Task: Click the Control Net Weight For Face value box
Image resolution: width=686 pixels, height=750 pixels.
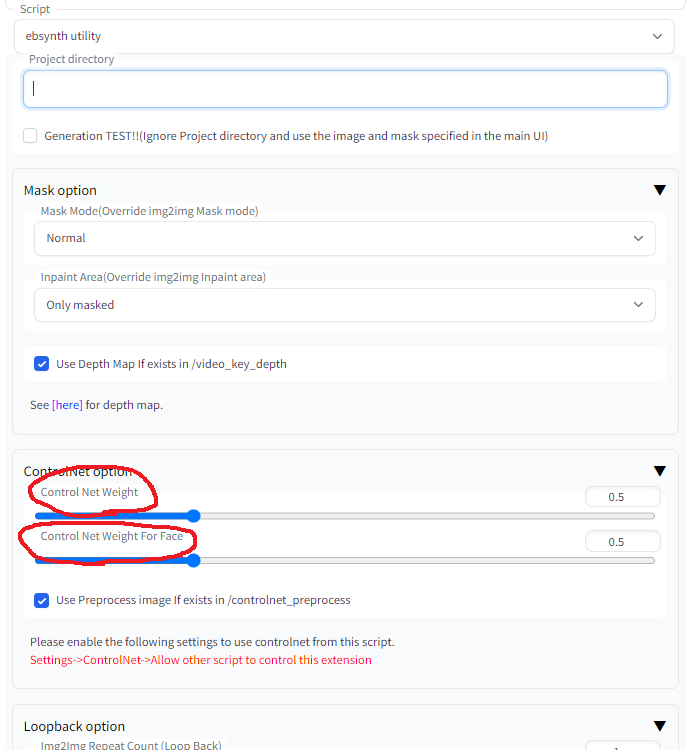Action: tap(622, 541)
